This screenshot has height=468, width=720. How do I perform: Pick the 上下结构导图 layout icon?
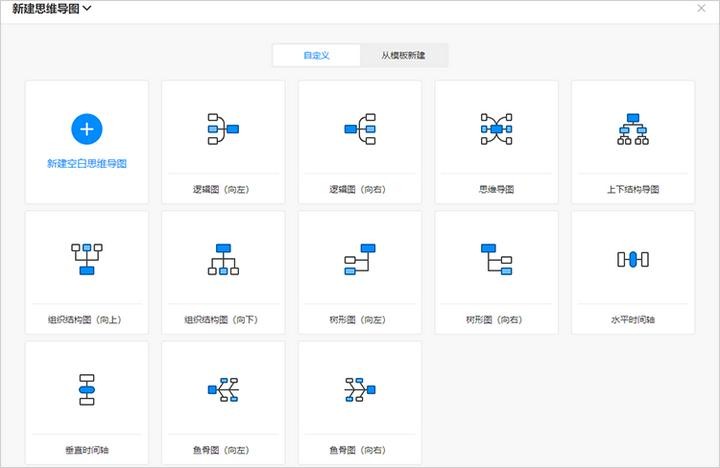(x=633, y=129)
